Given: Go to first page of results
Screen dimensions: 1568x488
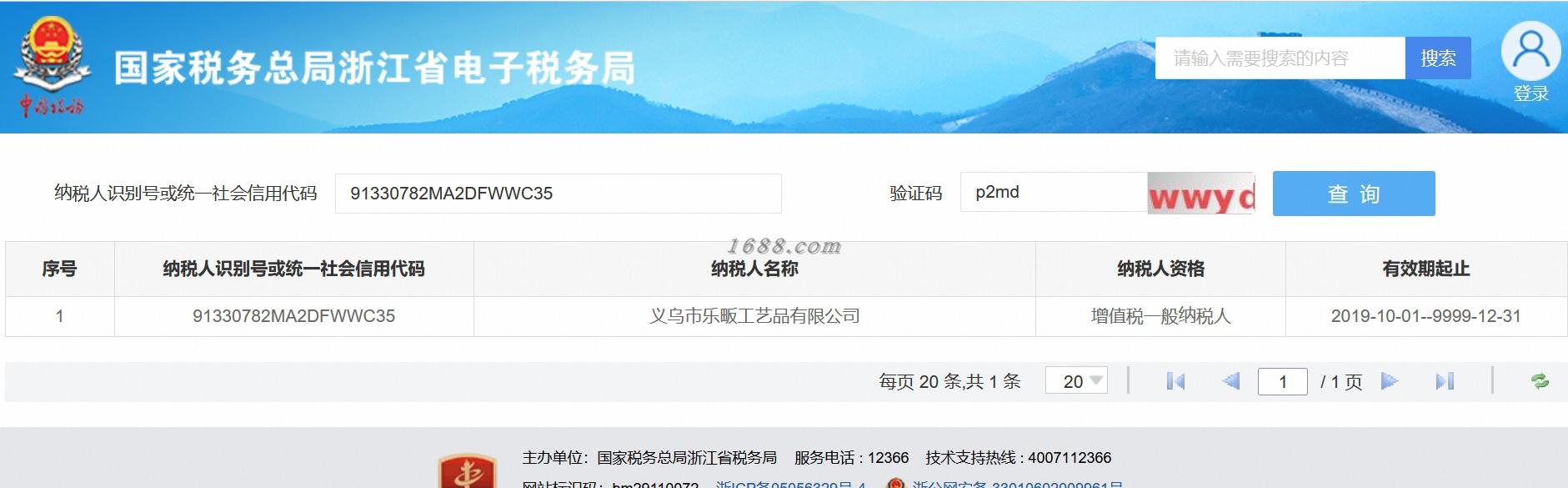Looking at the screenshot, I should click(x=1175, y=381).
